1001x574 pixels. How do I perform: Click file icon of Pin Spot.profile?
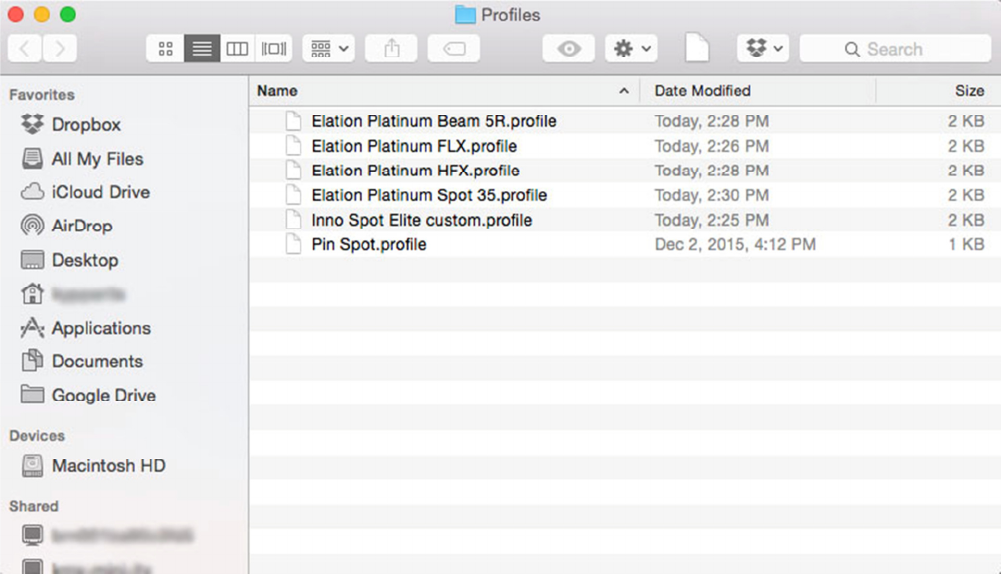(293, 245)
